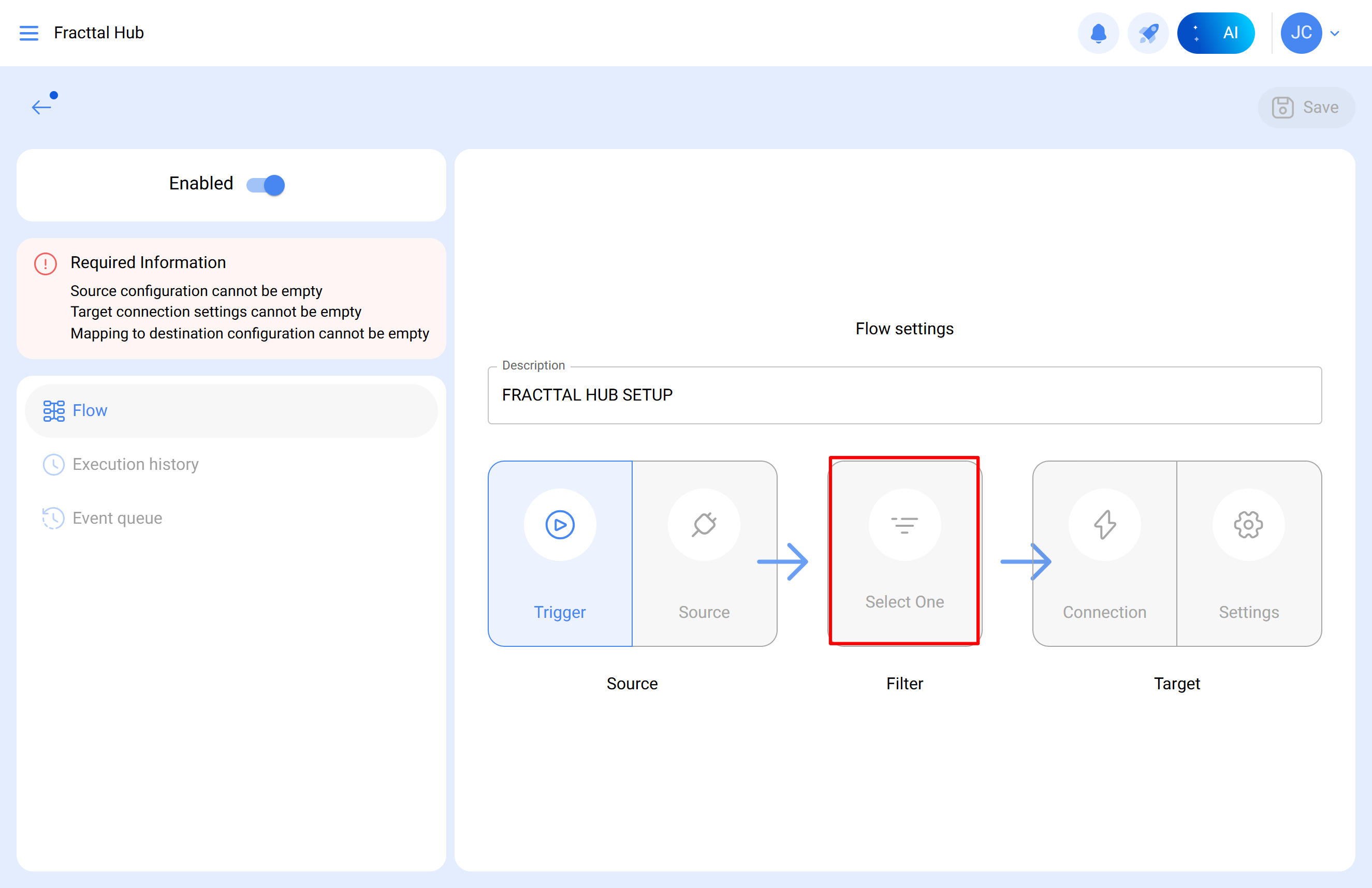Click the notifications bell icon
Screen dimensions: 1372x888
1098,33
